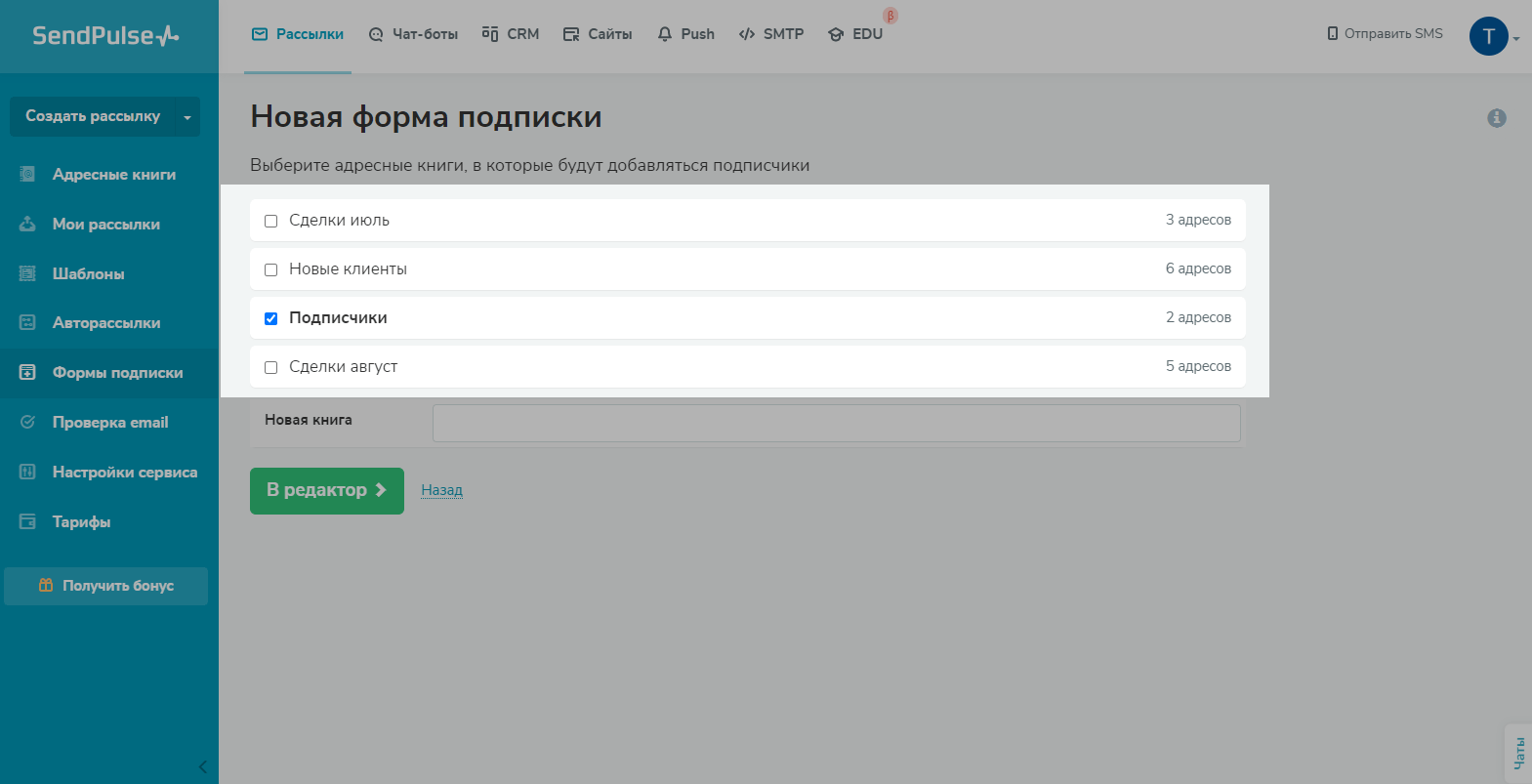Check the Сделки июль address book

click(x=271, y=221)
